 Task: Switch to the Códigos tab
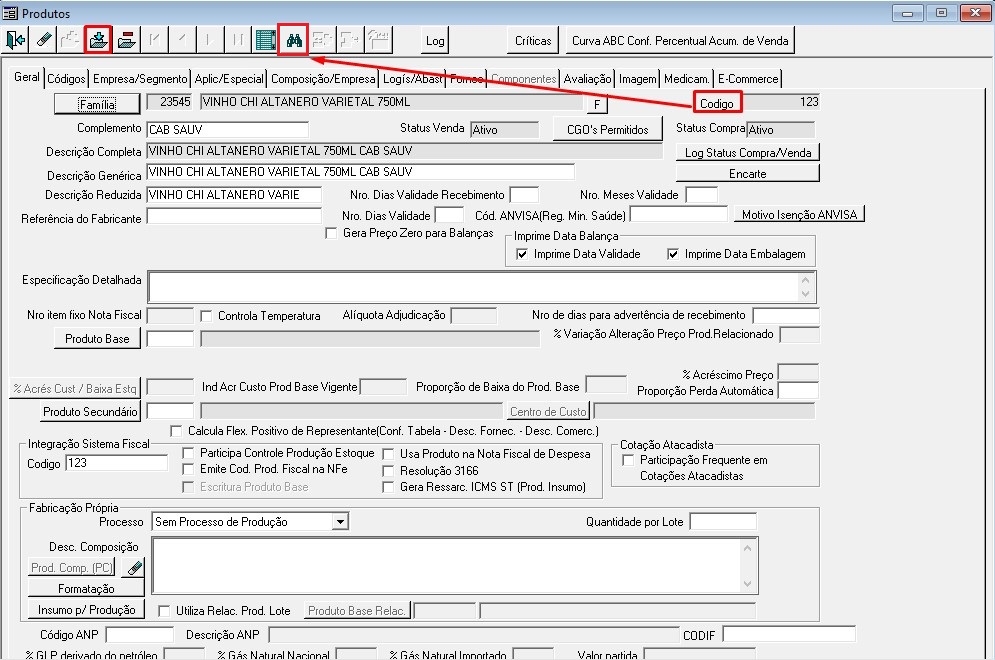[66, 79]
